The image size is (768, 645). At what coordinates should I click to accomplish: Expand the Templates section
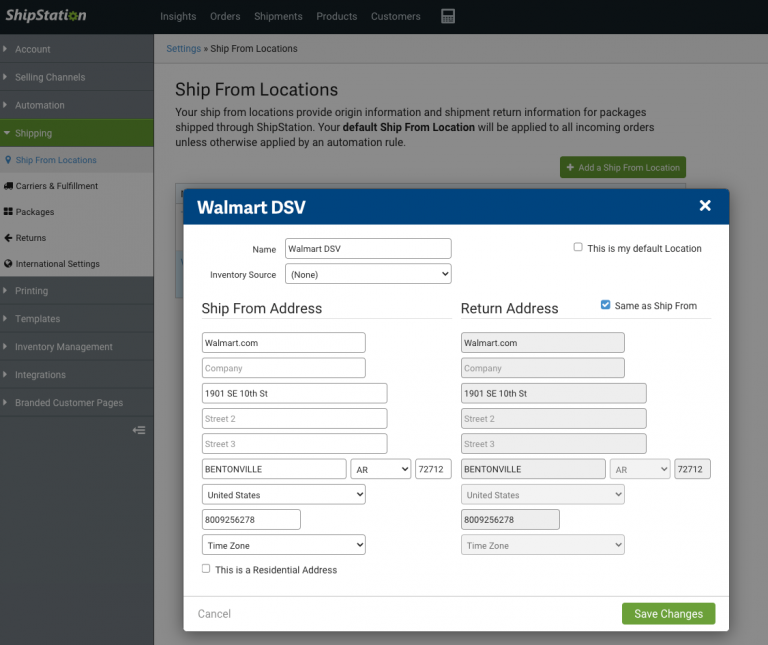point(76,318)
